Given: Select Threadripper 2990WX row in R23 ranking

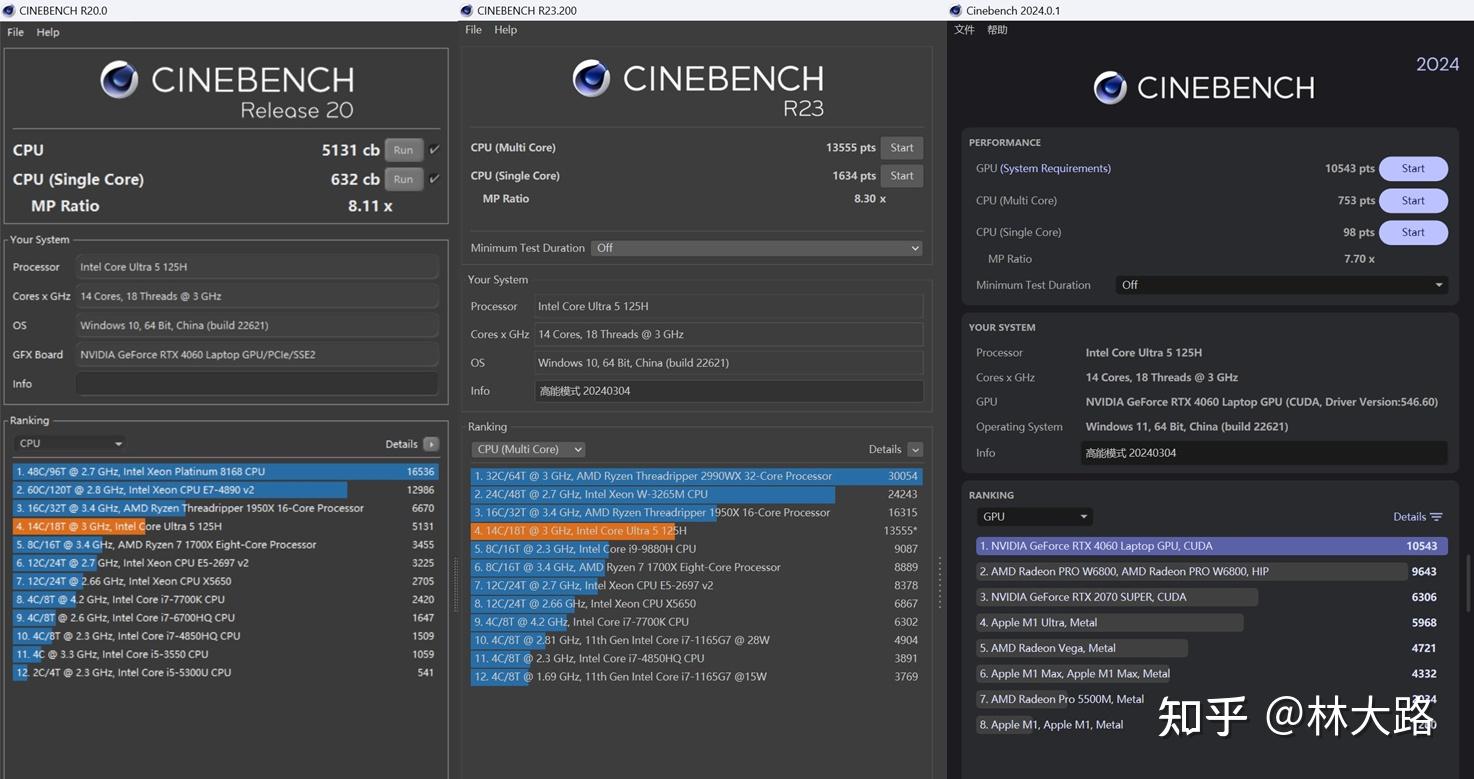Looking at the screenshot, I should (x=696, y=477).
